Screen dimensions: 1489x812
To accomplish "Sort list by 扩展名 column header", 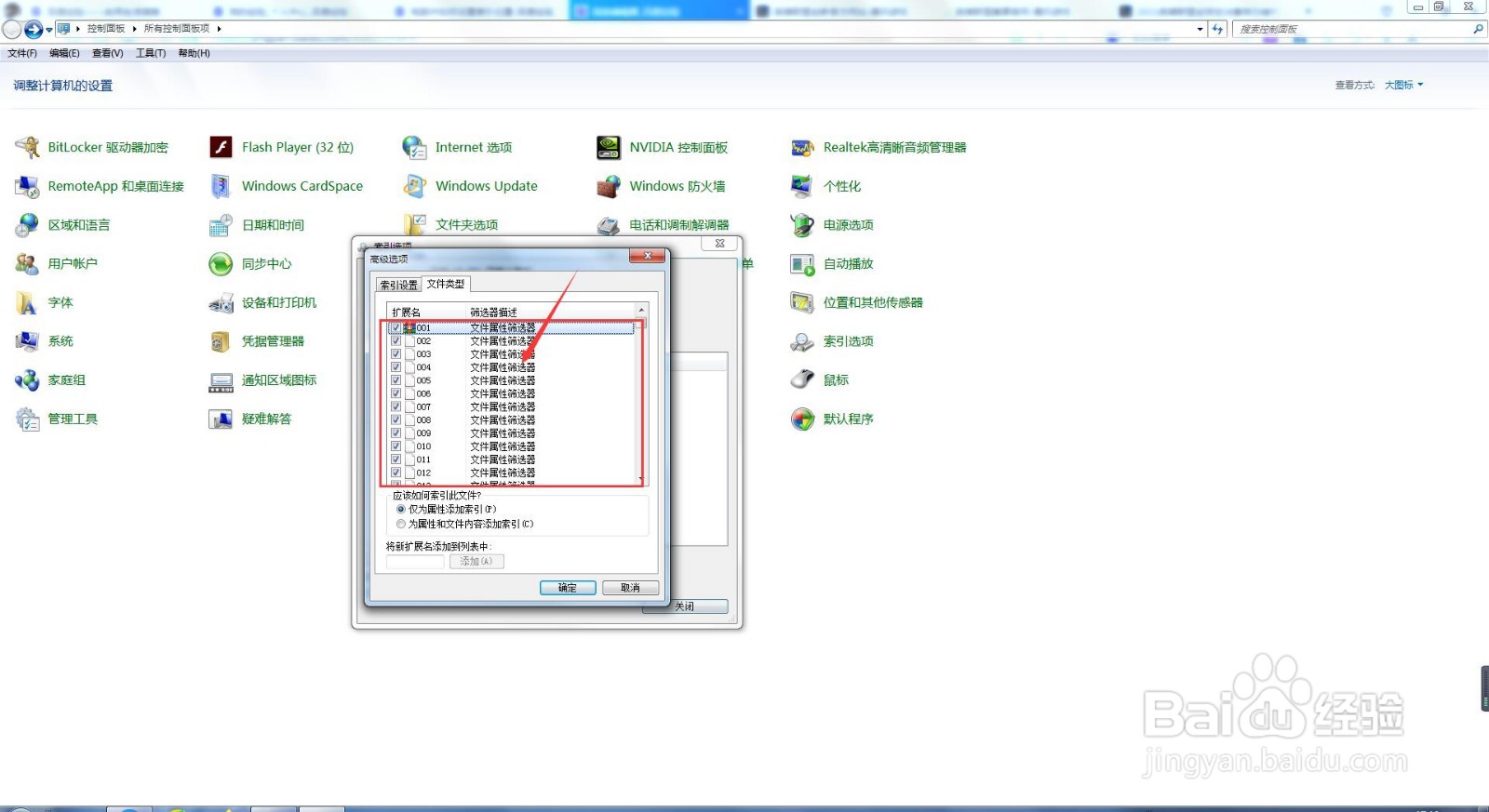I will 426,312.
